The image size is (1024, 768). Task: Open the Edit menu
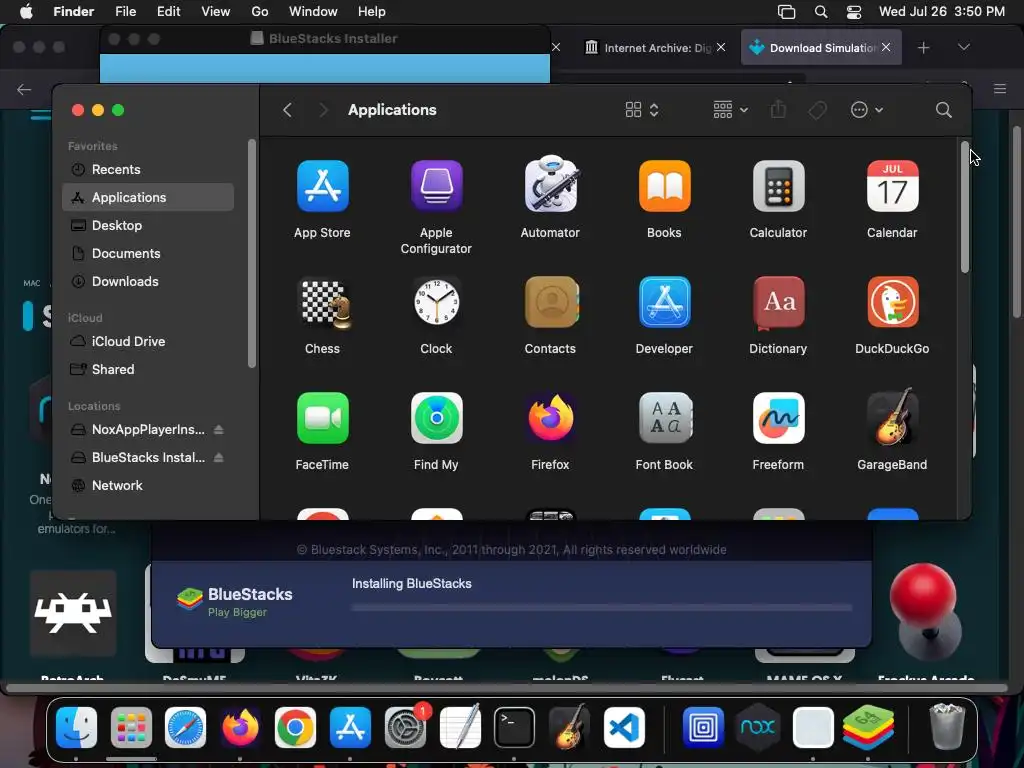(x=168, y=12)
